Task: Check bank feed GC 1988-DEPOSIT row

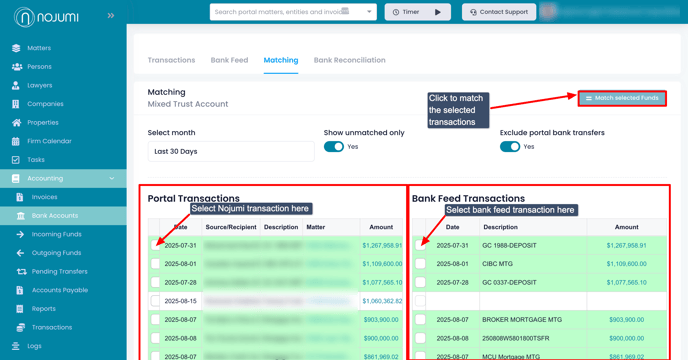Action: tap(420, 245)
